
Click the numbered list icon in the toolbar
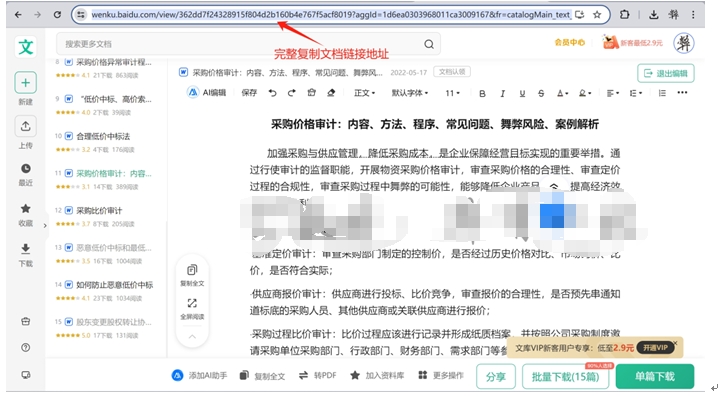tap(662, 93)
